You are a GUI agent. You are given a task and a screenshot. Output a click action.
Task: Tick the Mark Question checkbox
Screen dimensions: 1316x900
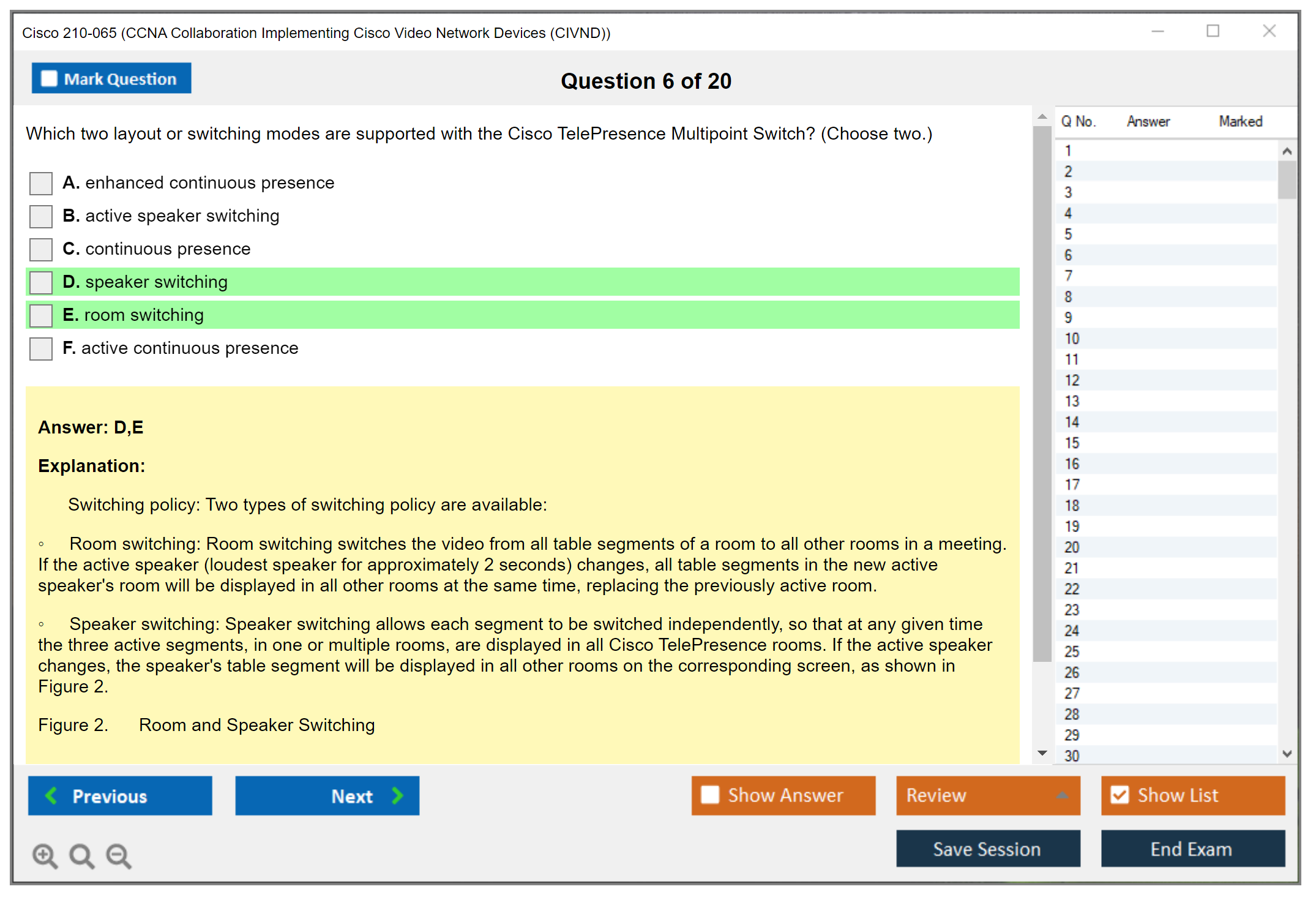(x=49, y=78)
